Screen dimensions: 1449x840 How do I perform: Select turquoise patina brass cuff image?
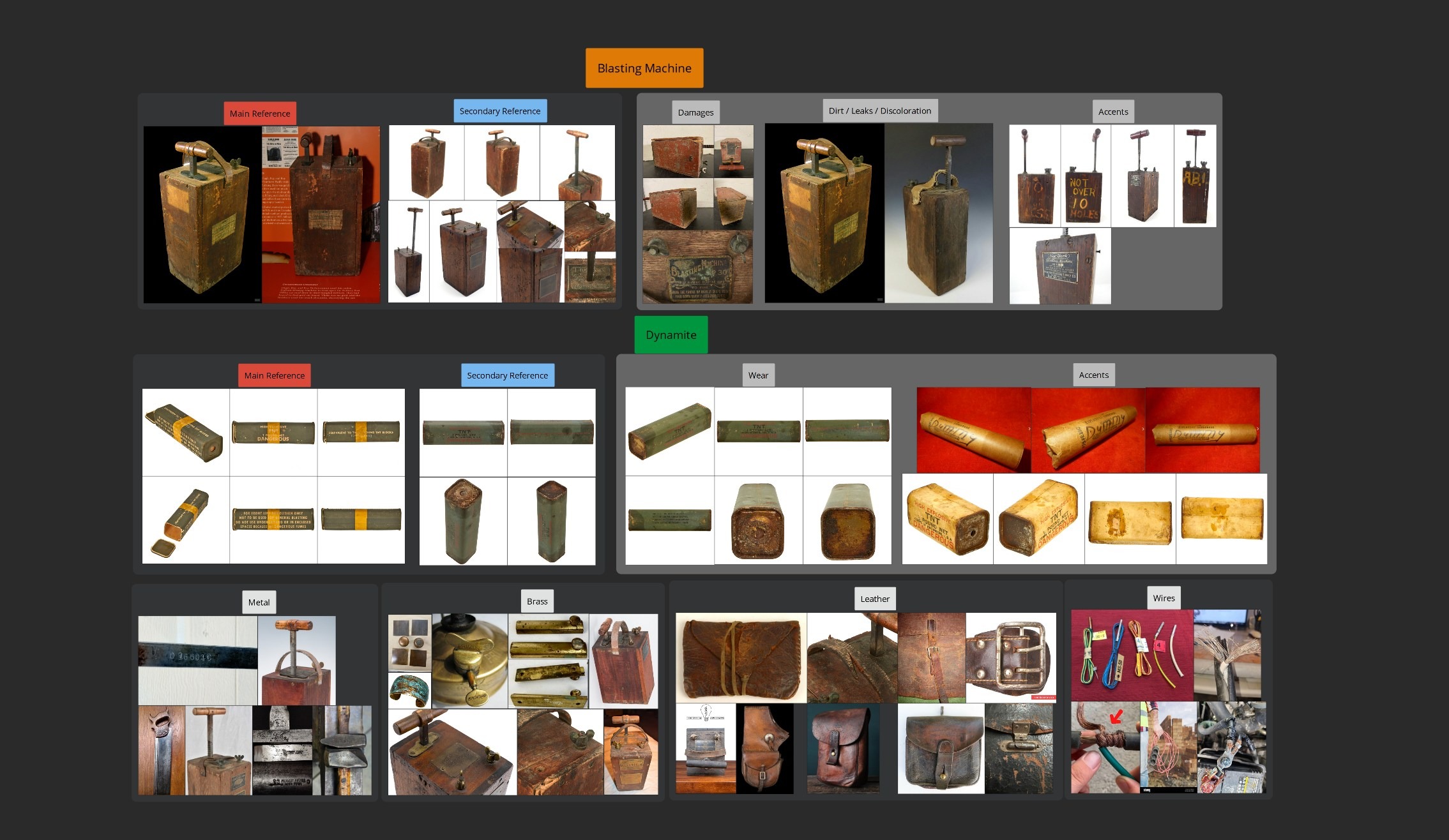[410, 690]
